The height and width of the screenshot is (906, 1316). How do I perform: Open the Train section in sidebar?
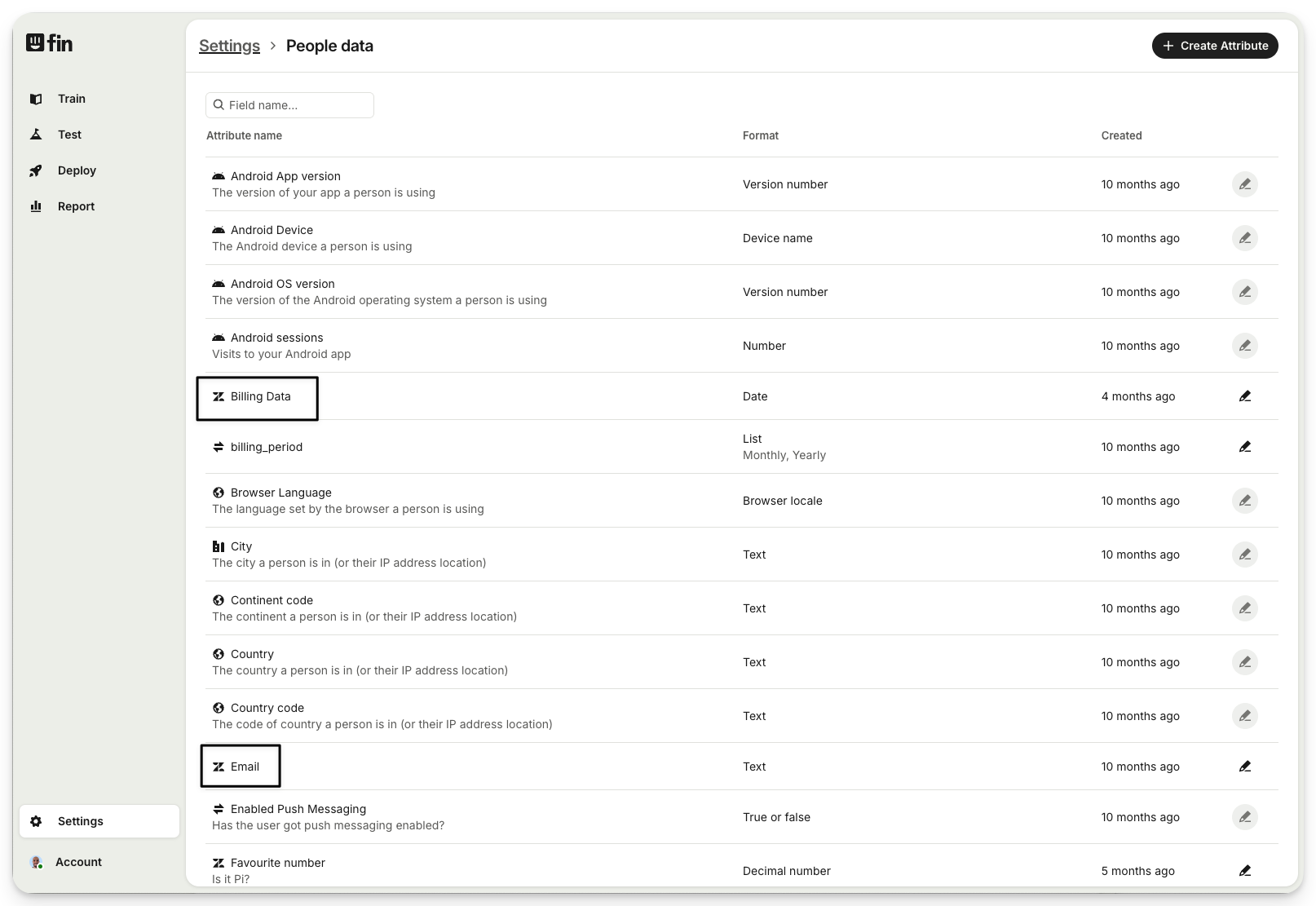point(71,99)
